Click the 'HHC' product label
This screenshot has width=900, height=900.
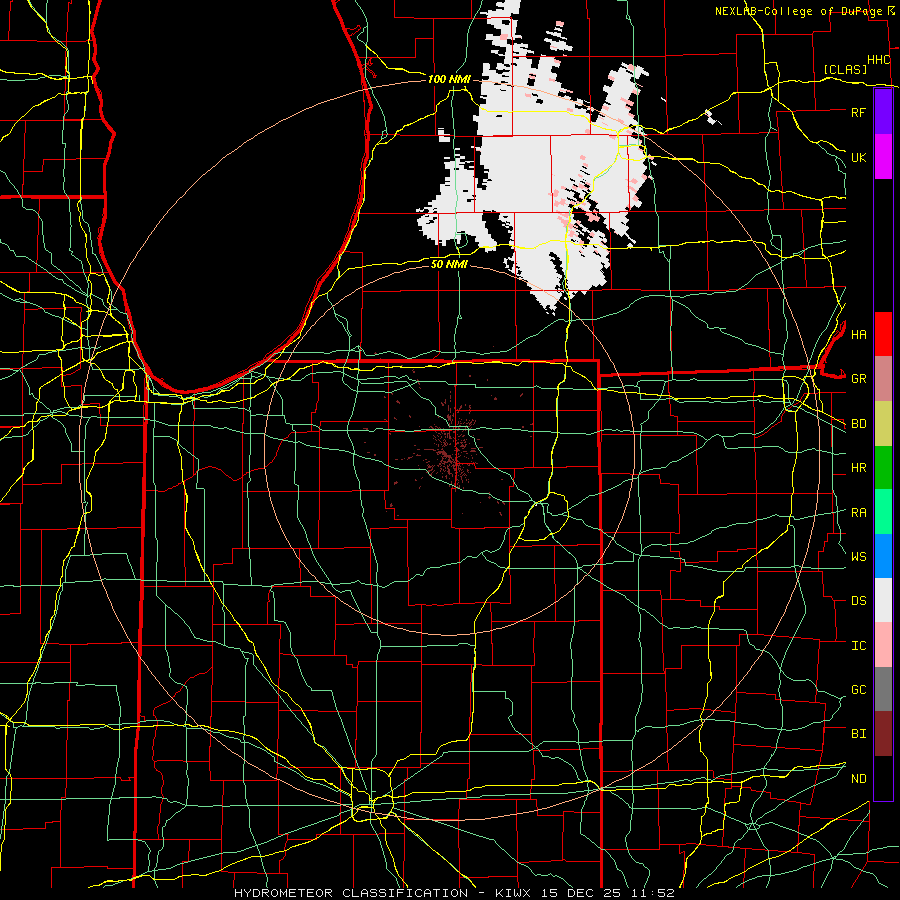[x=878, y=60]
